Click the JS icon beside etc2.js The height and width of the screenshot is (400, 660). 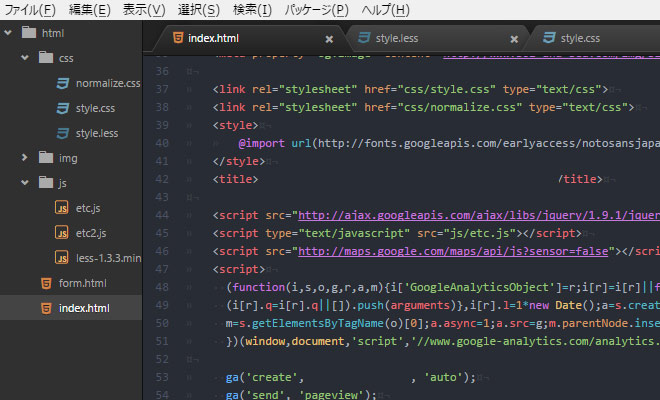(62, 232)
